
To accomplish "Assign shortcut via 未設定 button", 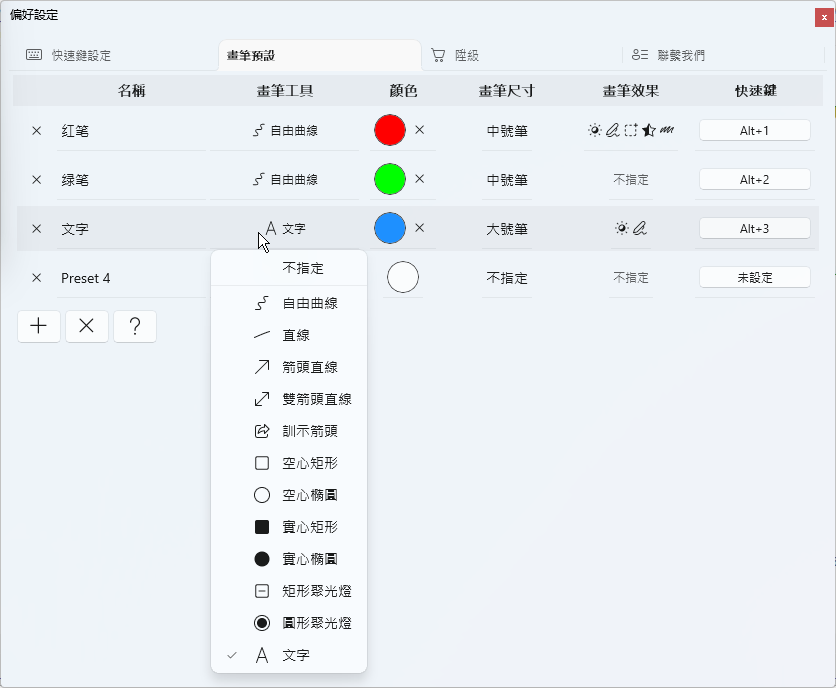I will [754, 278].
